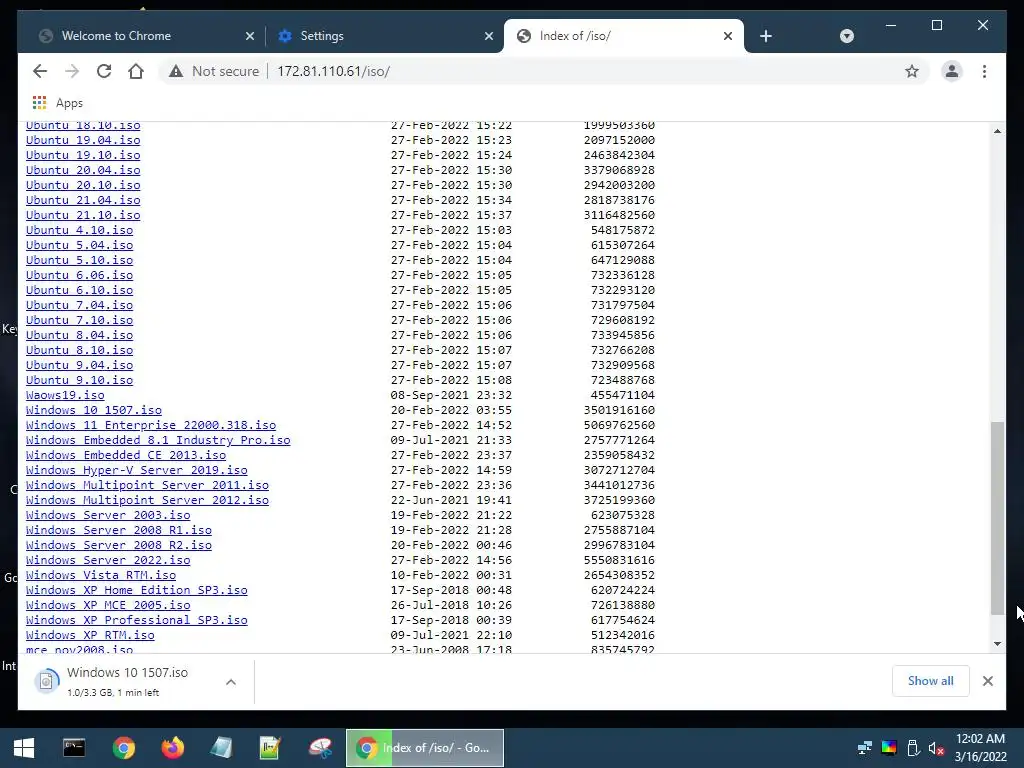Image resolution: width=1024 pixels, height=768 pixels.
Task: Open the Chrome three-dot menu
Action: click(x=984, y=71)
